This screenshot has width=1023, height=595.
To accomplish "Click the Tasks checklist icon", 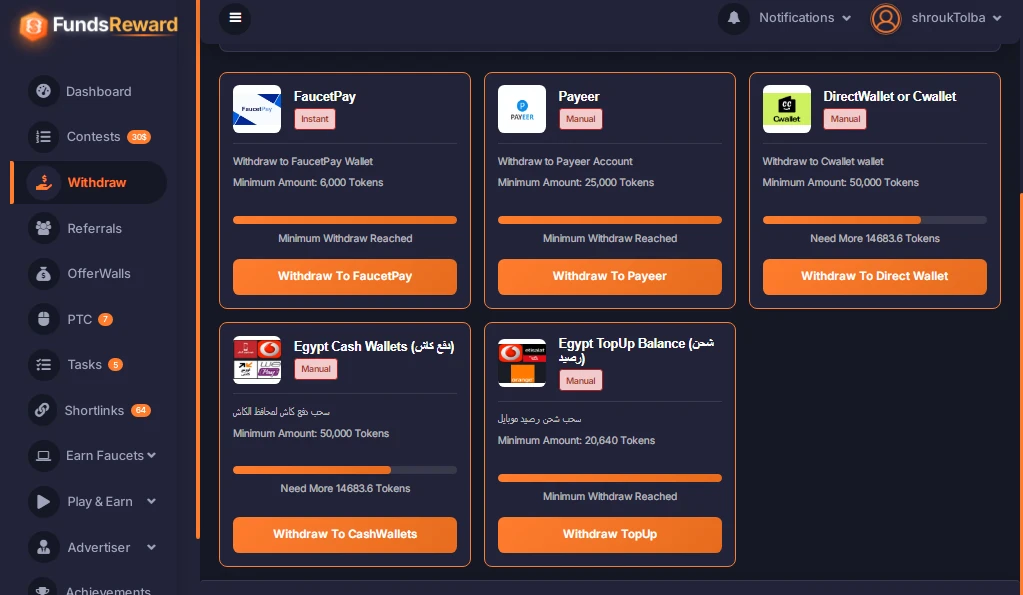I will coord(44,365).
